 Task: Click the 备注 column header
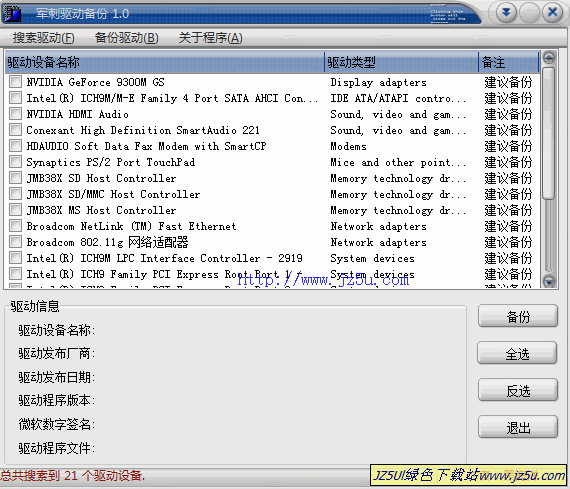tap(509, 62)
